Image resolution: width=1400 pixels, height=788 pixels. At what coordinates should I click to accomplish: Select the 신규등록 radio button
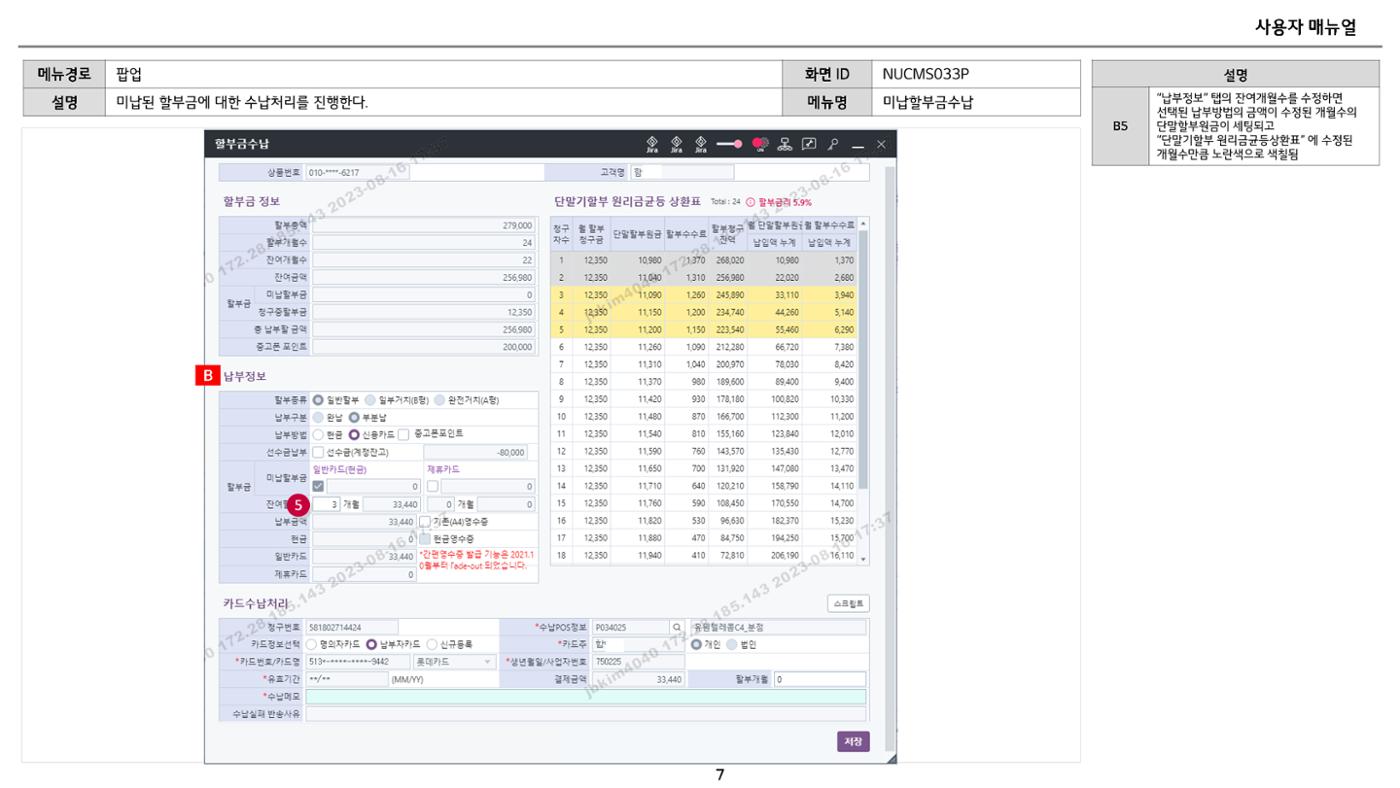pyautogui.click(x=432, y=644)
